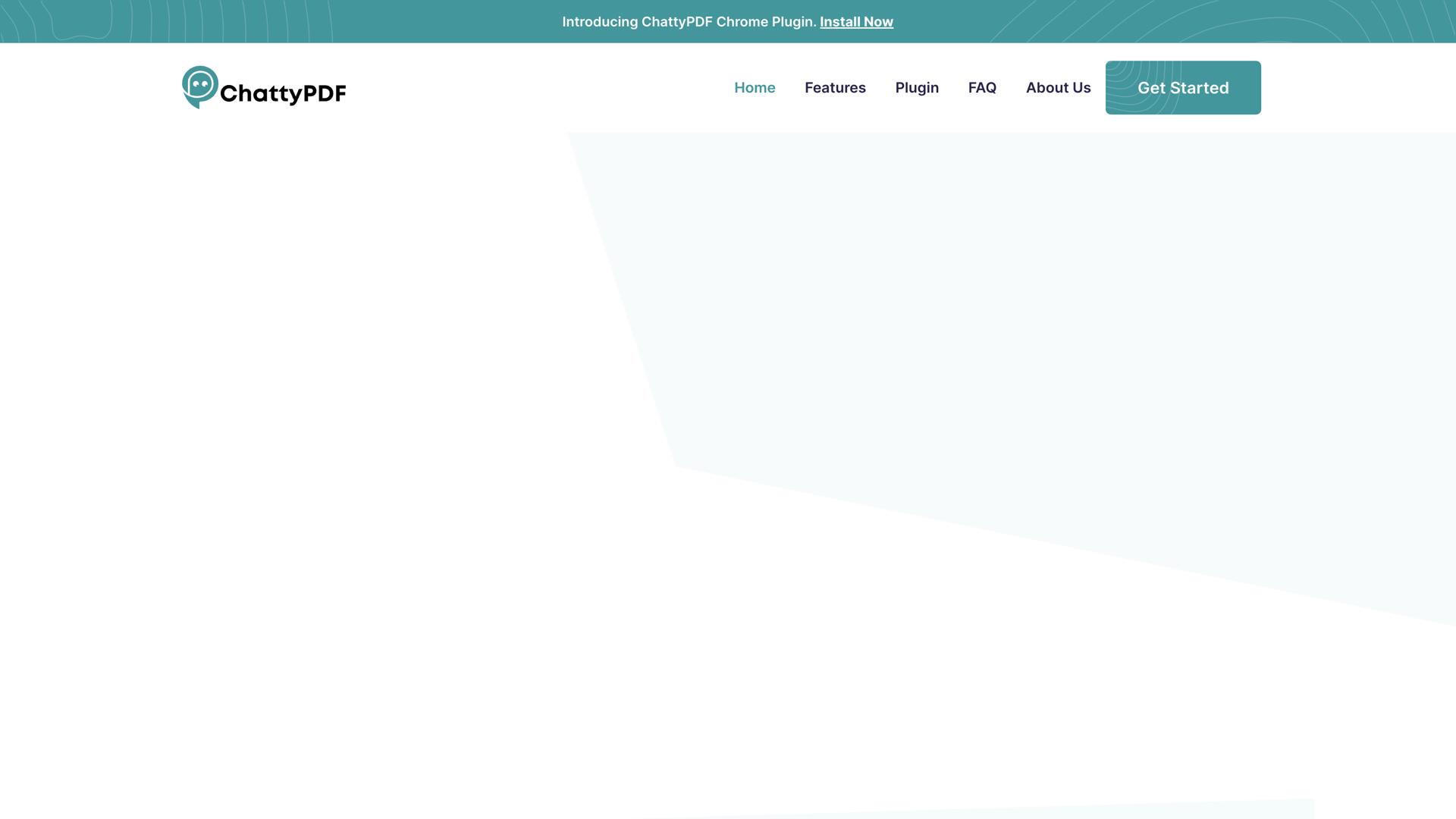1456x819 pixels.
Task: Click the word 'Started' on the teal button
Action: [1199, 88]
